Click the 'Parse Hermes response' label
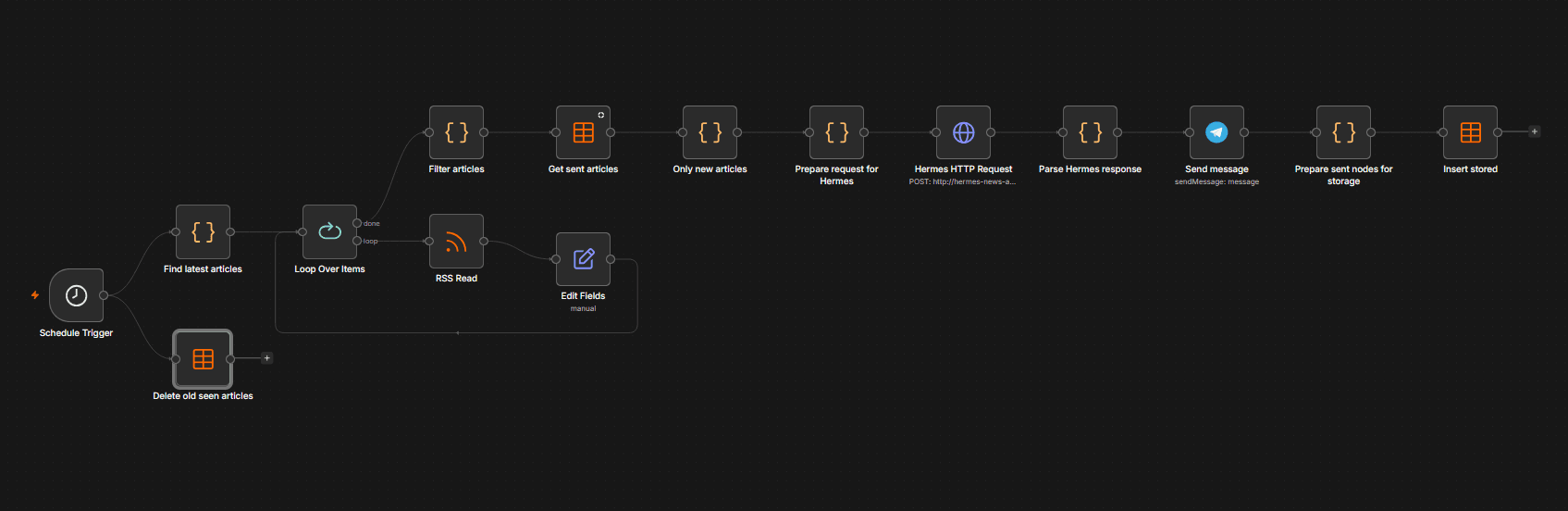Image resolution: width=1568 pixels, height=511 pixels. click(1090, 169)
